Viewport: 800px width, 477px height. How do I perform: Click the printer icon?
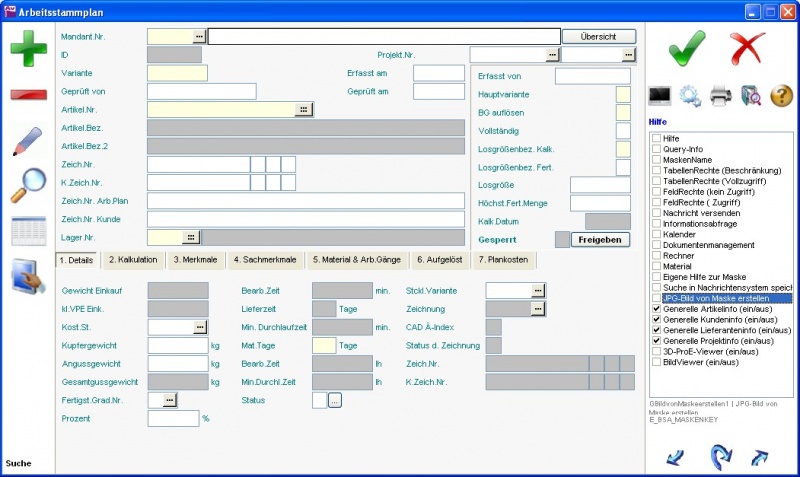click(x=720, y=96)
